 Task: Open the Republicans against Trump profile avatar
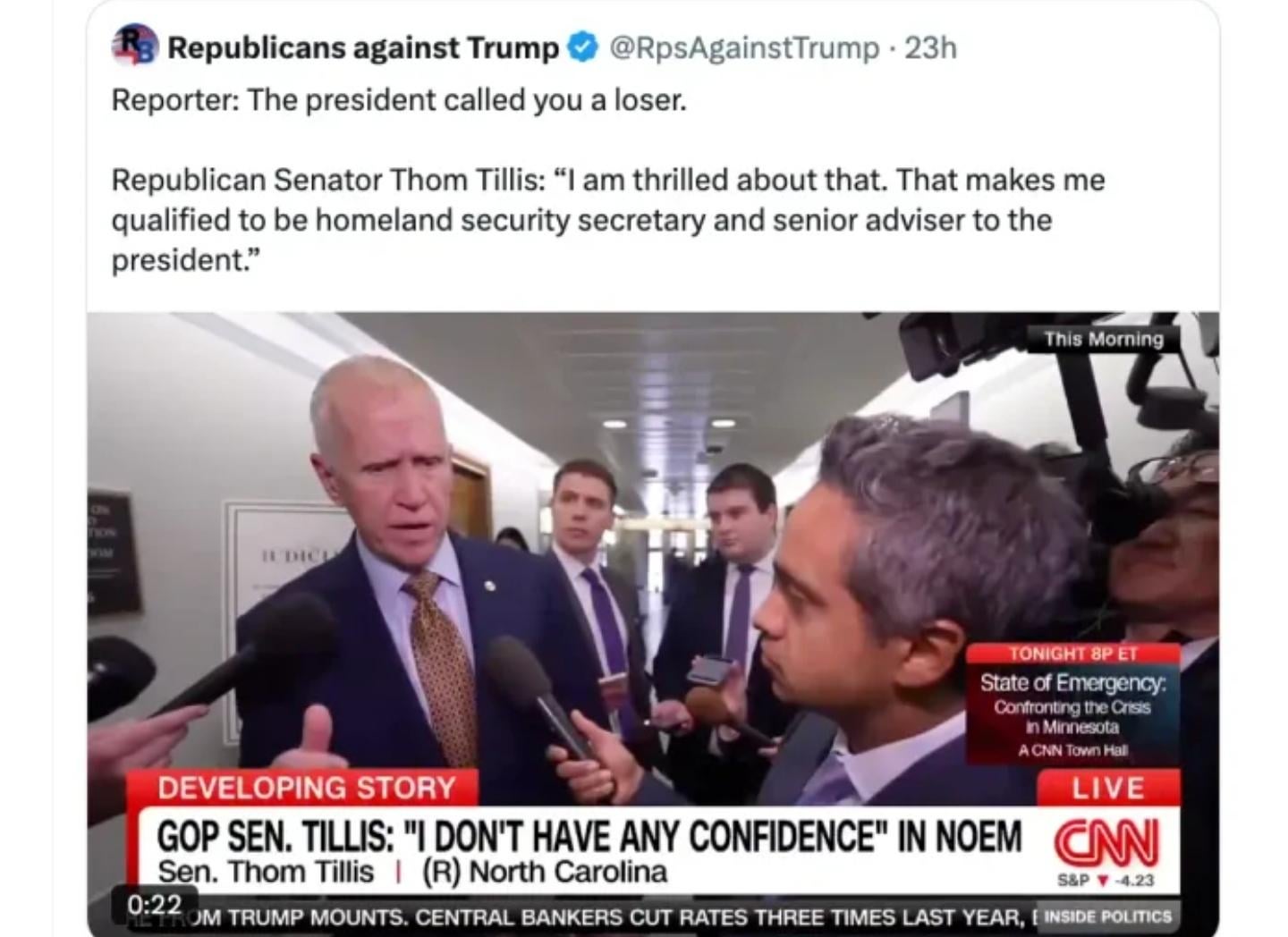tap(135, 46)
